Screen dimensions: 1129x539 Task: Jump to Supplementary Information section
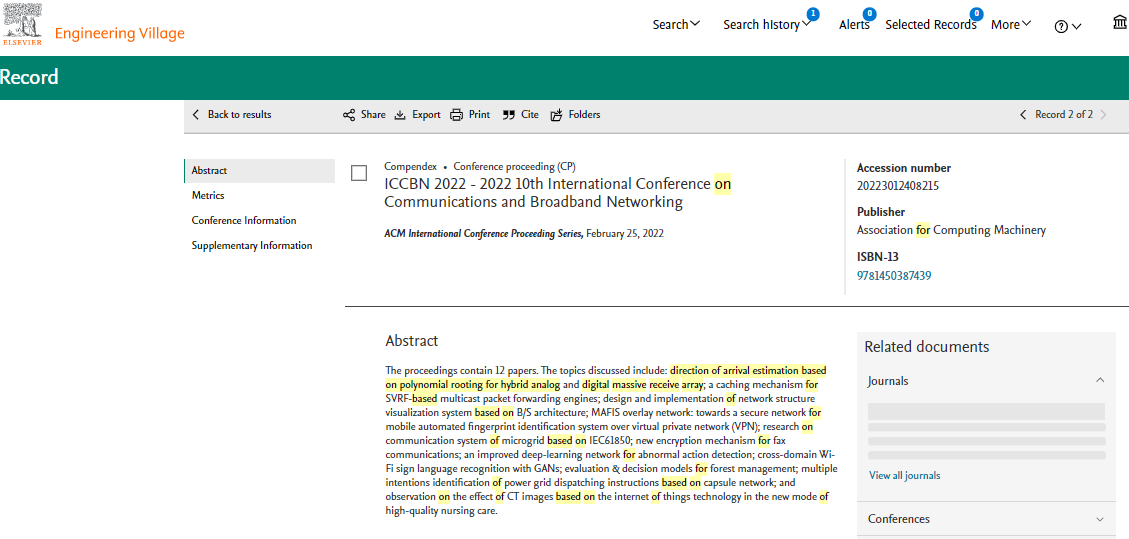coord(252,245)
